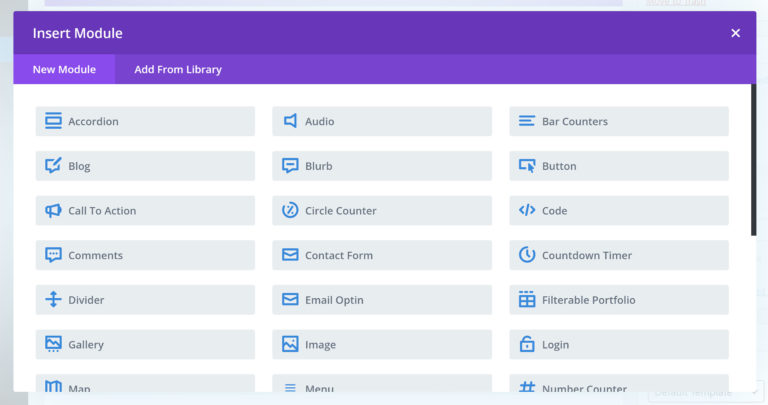Insert a Blog module
This screenshot has width=768, height=405.
point(145,166)
